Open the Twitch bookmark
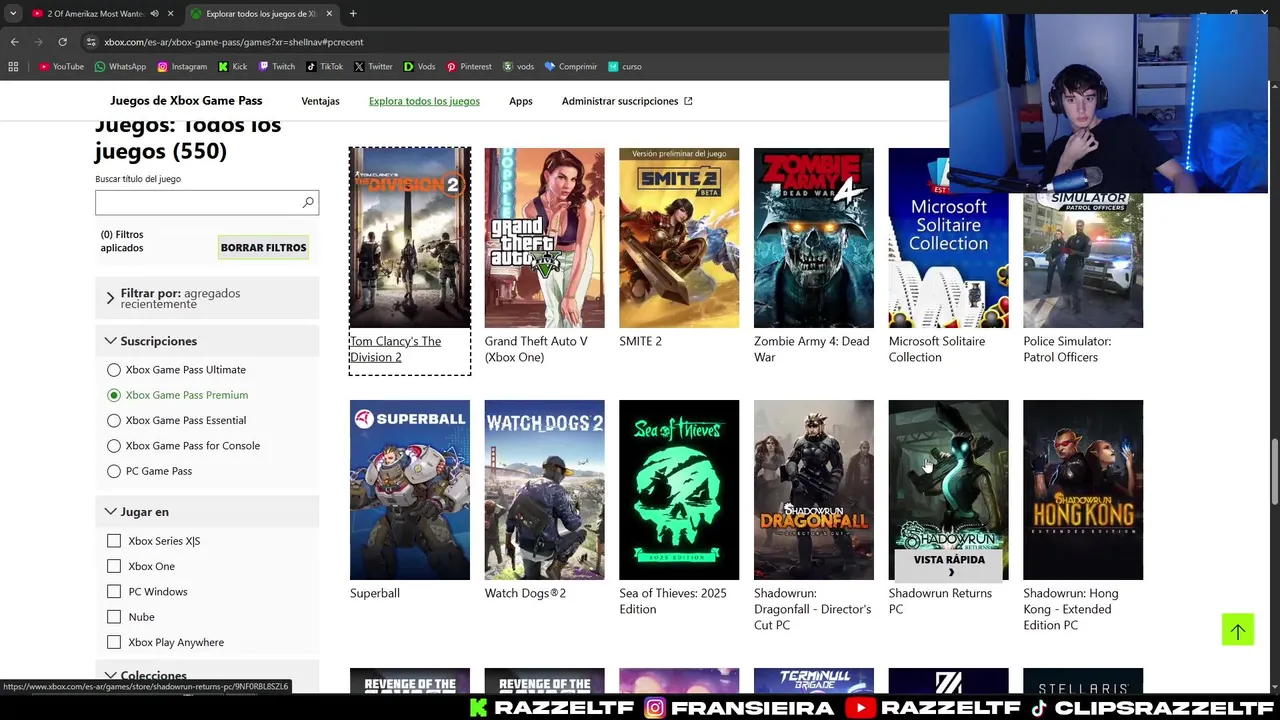Image resolution: width=1280 pixels, height=720 pixels. tap(277, 67)
